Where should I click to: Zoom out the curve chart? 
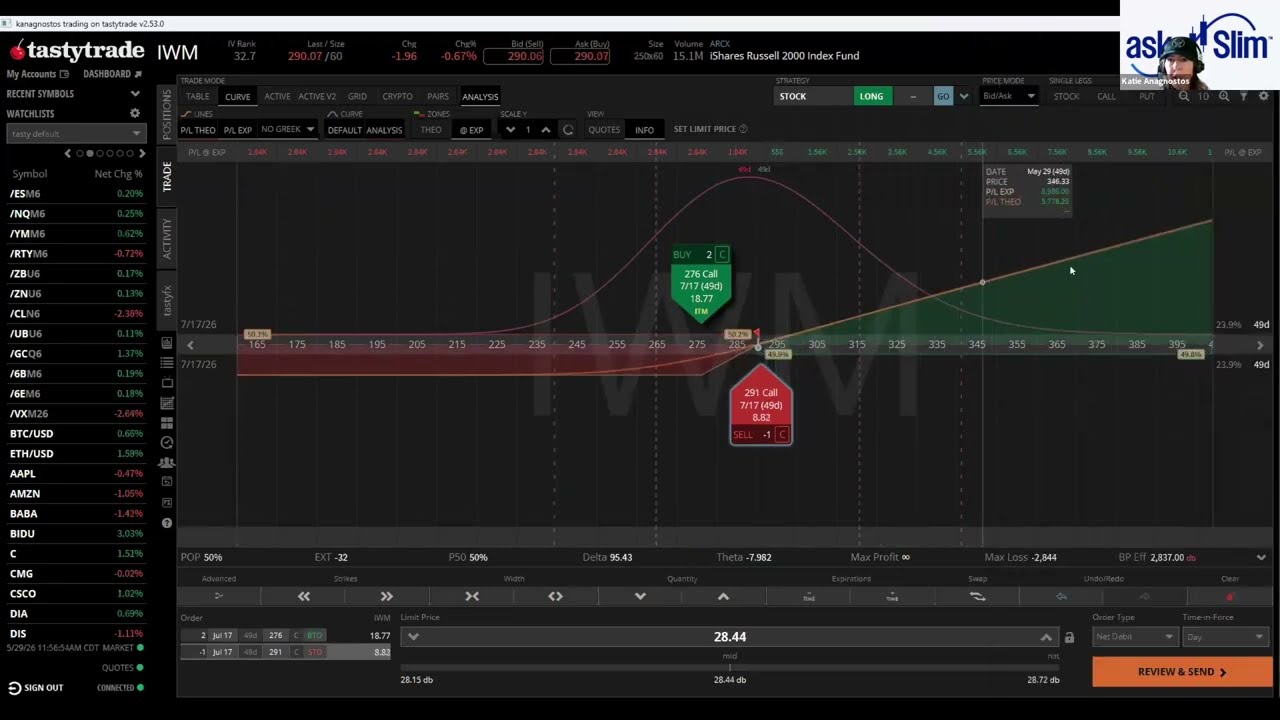click(x=1184, y=96)
